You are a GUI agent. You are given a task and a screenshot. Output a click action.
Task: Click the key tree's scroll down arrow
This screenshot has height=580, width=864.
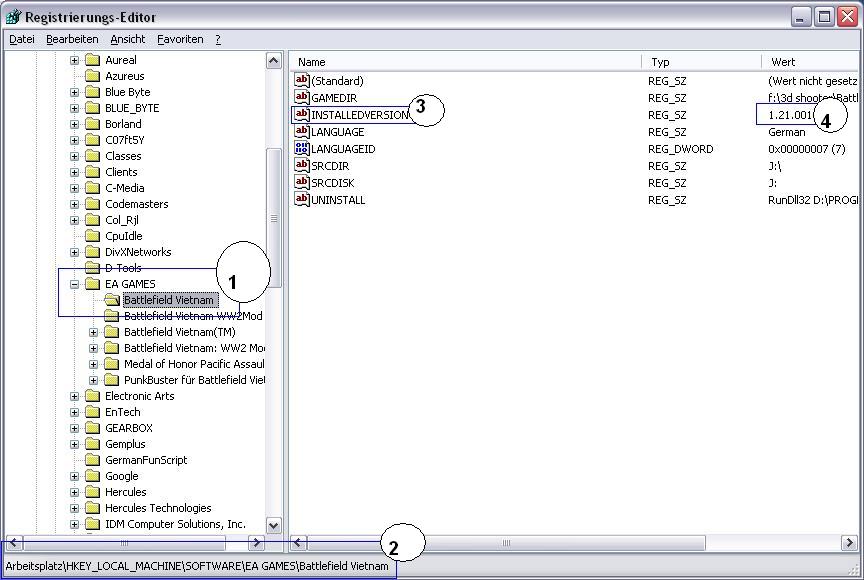click(274, 525)
